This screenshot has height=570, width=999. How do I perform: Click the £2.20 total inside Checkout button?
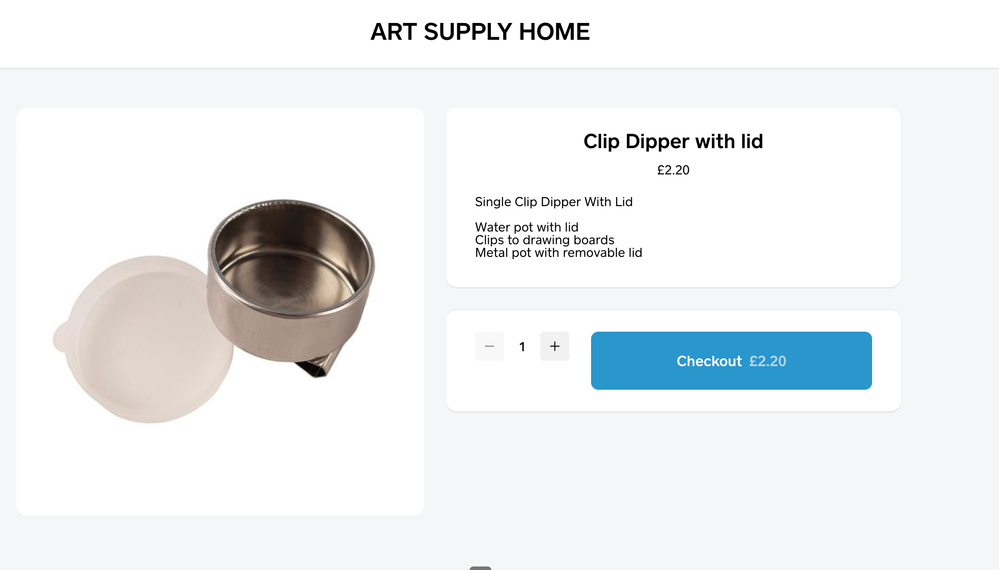click(768, 361)
